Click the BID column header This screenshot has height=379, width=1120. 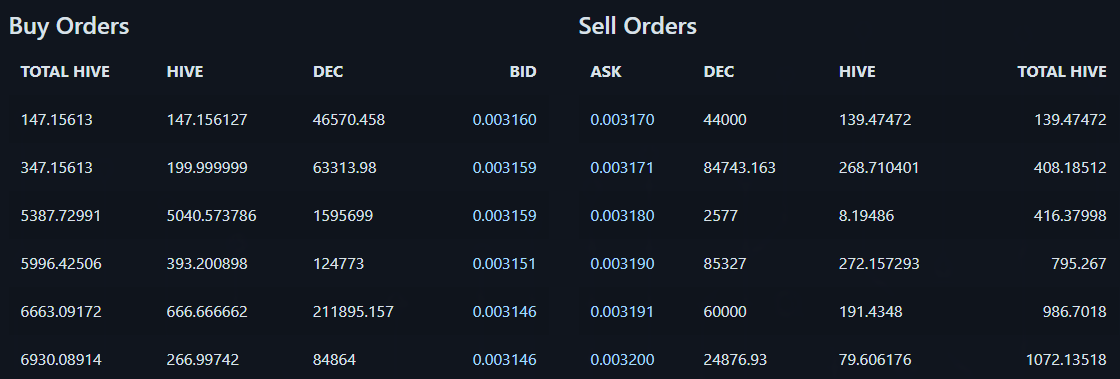[x=523, y=71]
